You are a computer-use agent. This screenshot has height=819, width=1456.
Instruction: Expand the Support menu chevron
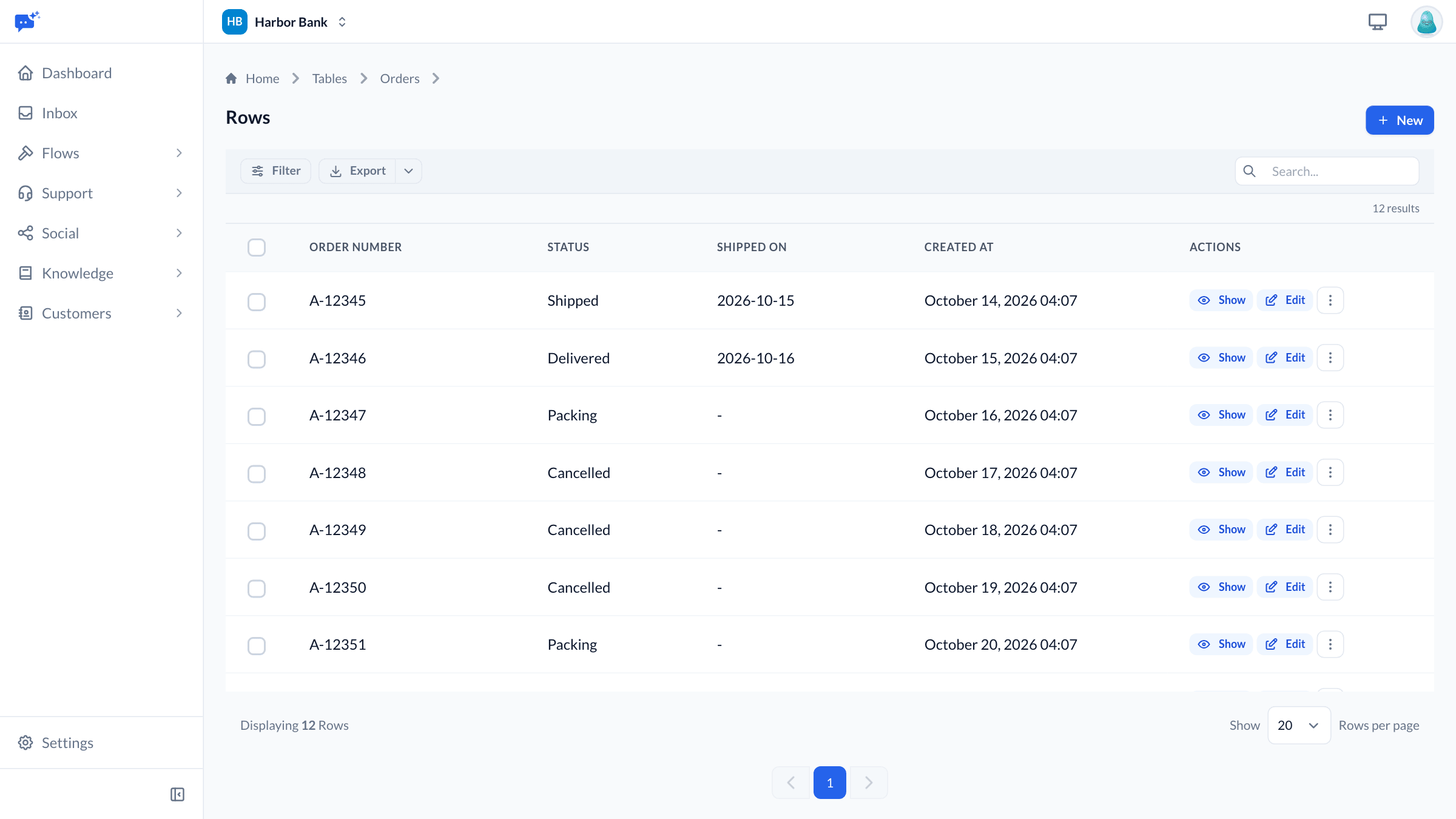click(179, 194)
